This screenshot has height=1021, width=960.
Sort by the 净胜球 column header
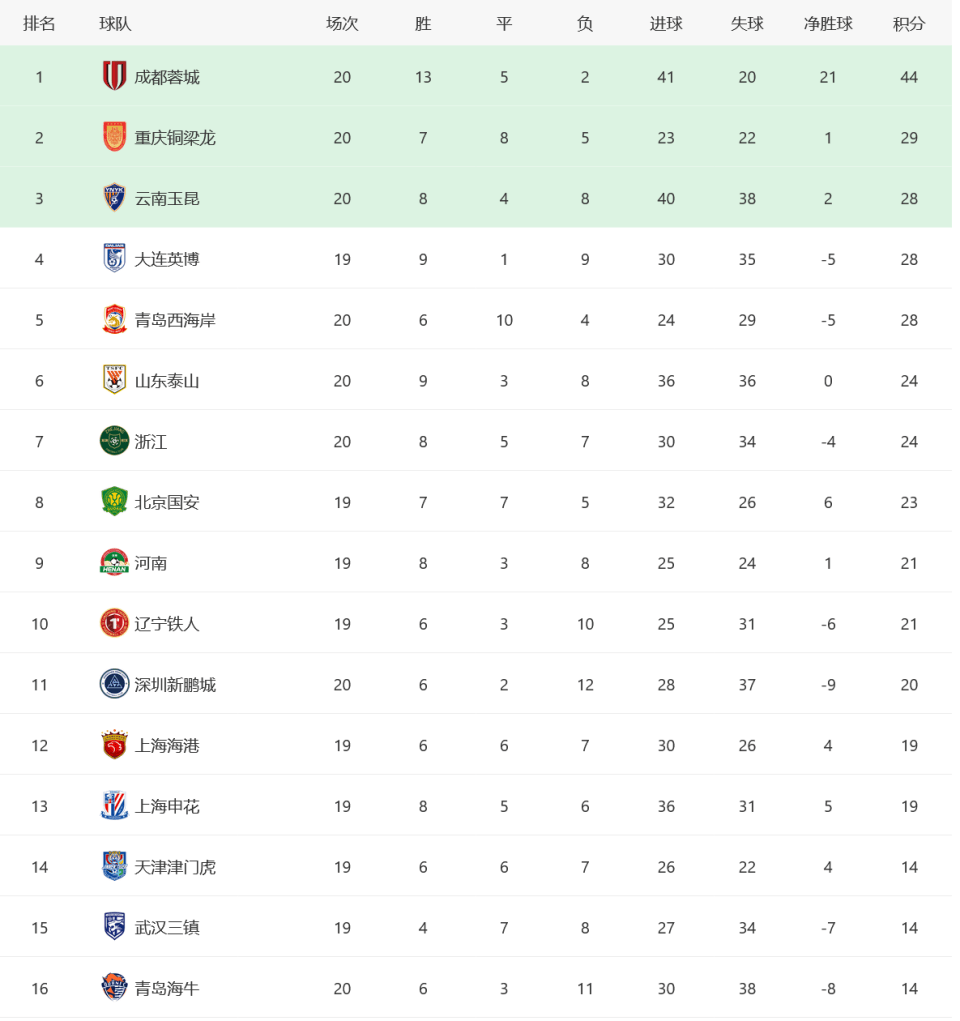tap(828, 24)
